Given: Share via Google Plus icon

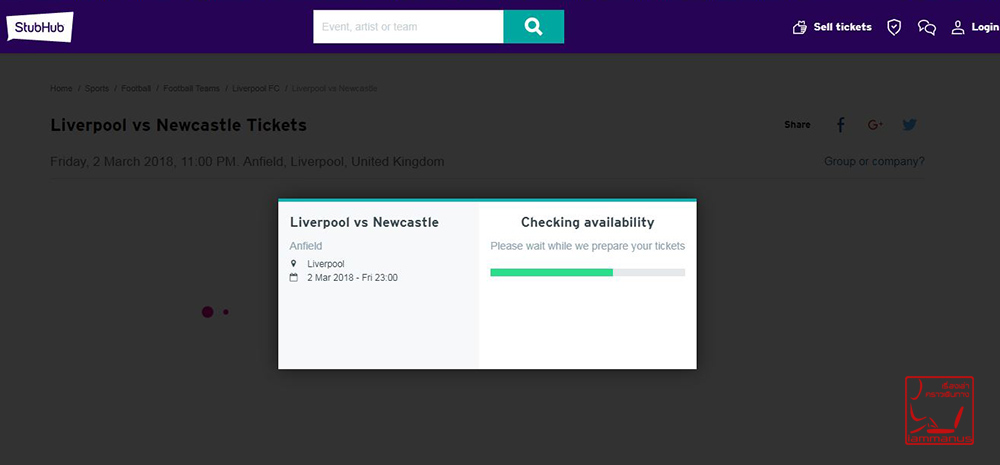Looking at the screenshot, I should (x=875, y=125).
